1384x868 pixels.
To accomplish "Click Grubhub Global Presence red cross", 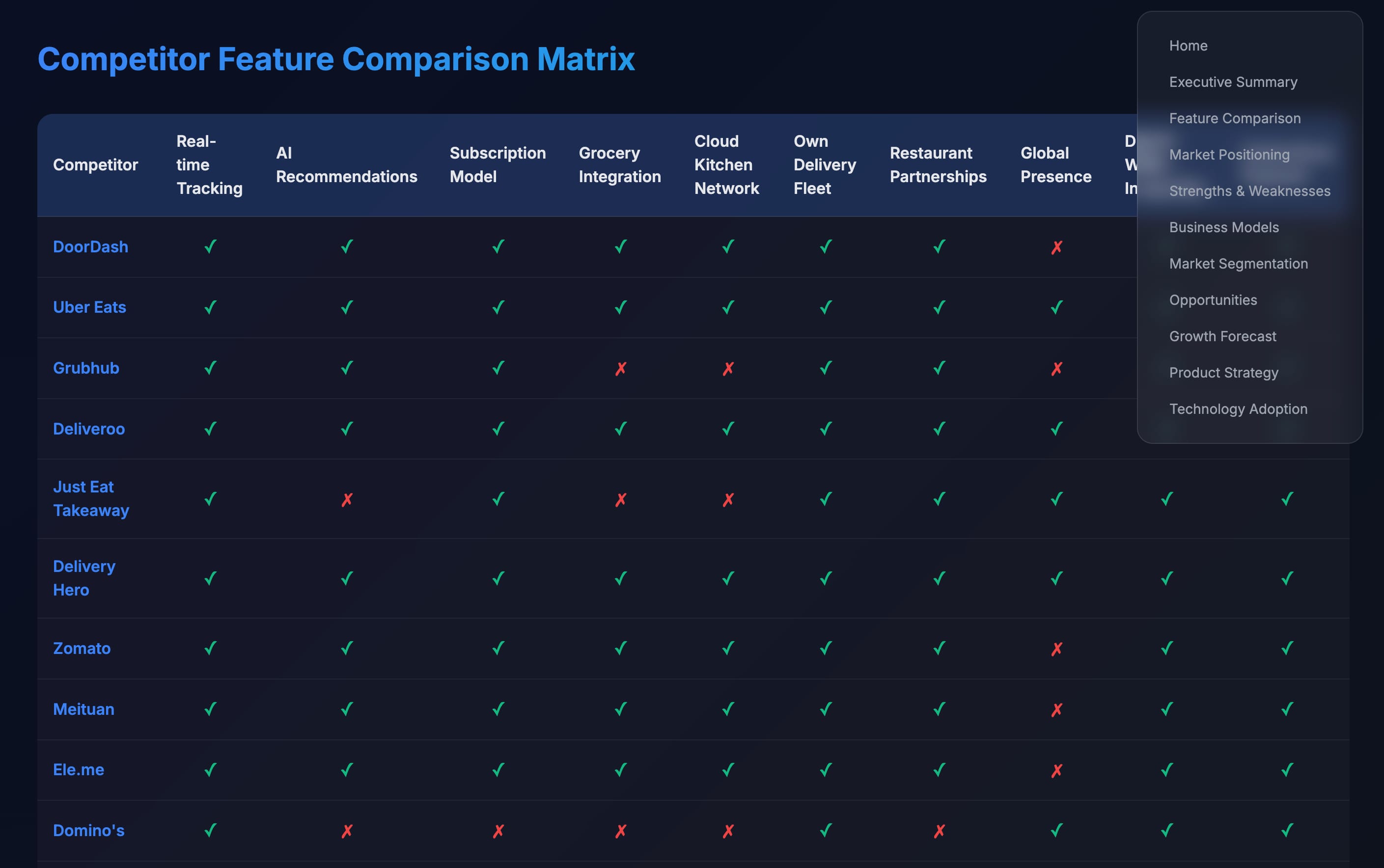I will click(x=1056, y=369).
